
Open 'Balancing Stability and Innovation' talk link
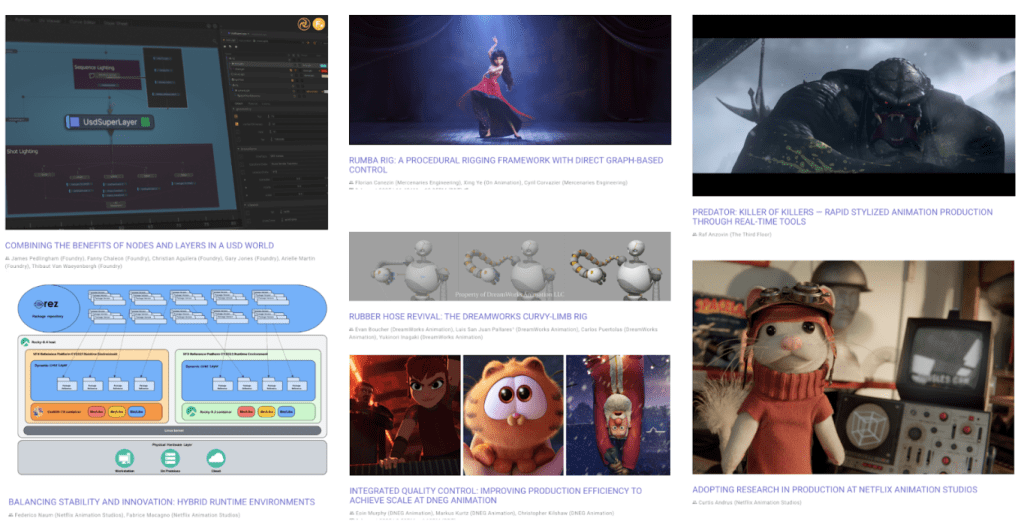point(161,501)
